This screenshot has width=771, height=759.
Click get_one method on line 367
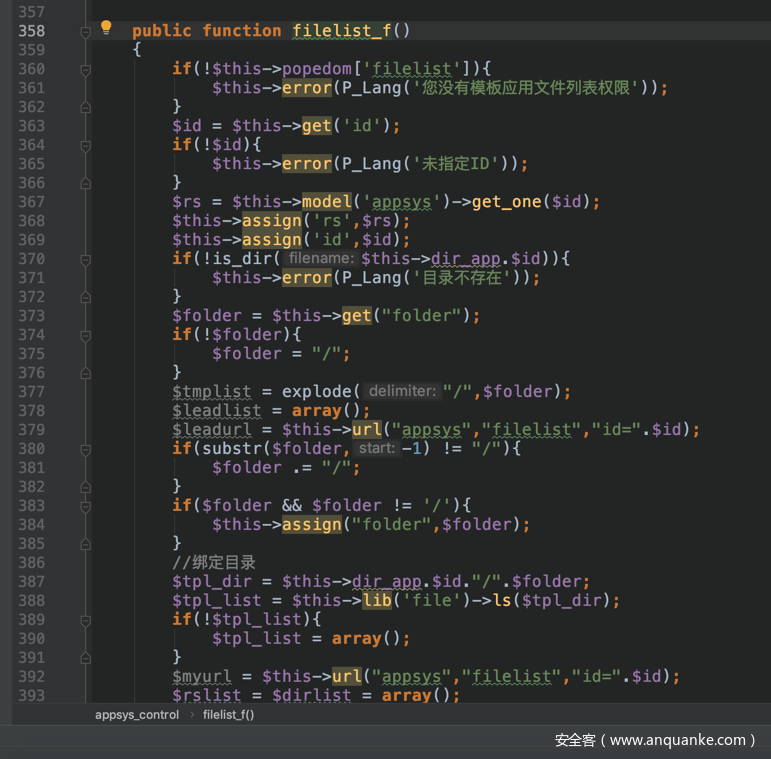point(506,202)
